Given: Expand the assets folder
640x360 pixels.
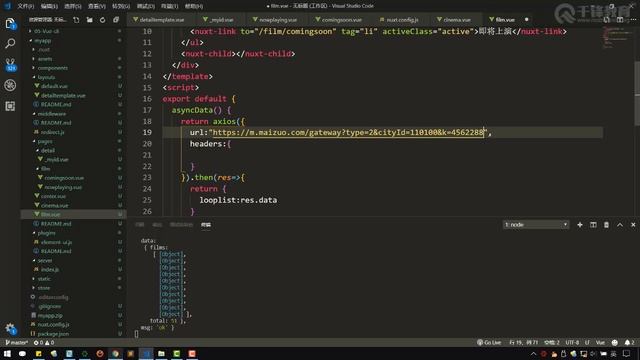Looking at the screenshot, I should (45, 59).
